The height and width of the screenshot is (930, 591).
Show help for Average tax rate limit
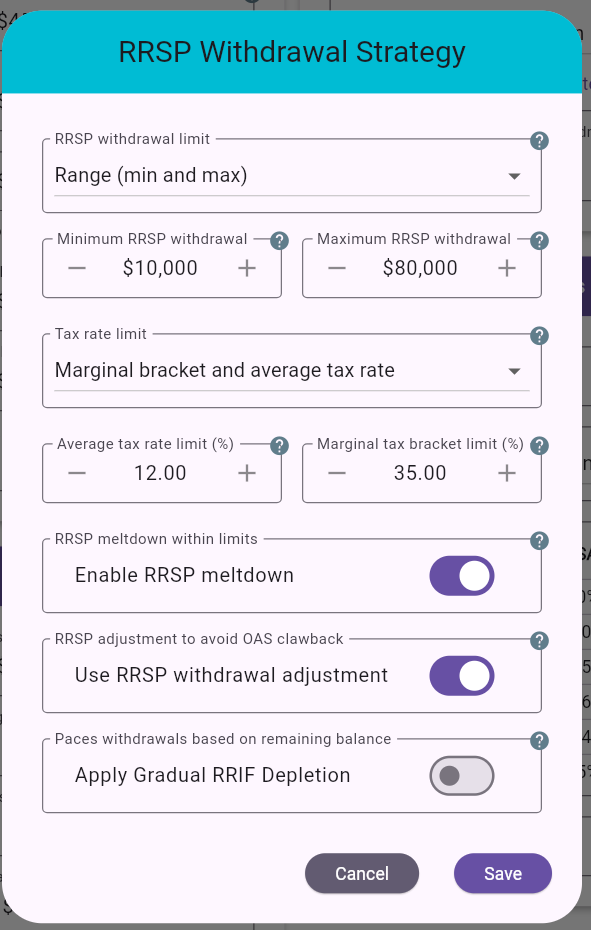pos(279,445)
